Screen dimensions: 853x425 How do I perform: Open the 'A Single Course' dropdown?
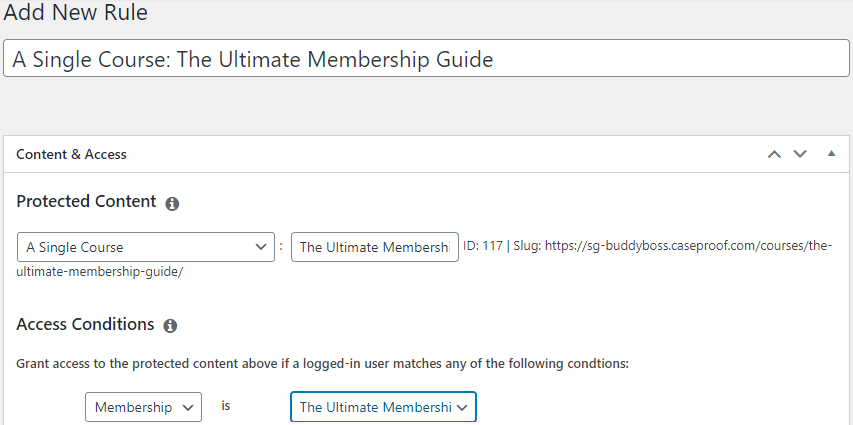tap(145, 247)
